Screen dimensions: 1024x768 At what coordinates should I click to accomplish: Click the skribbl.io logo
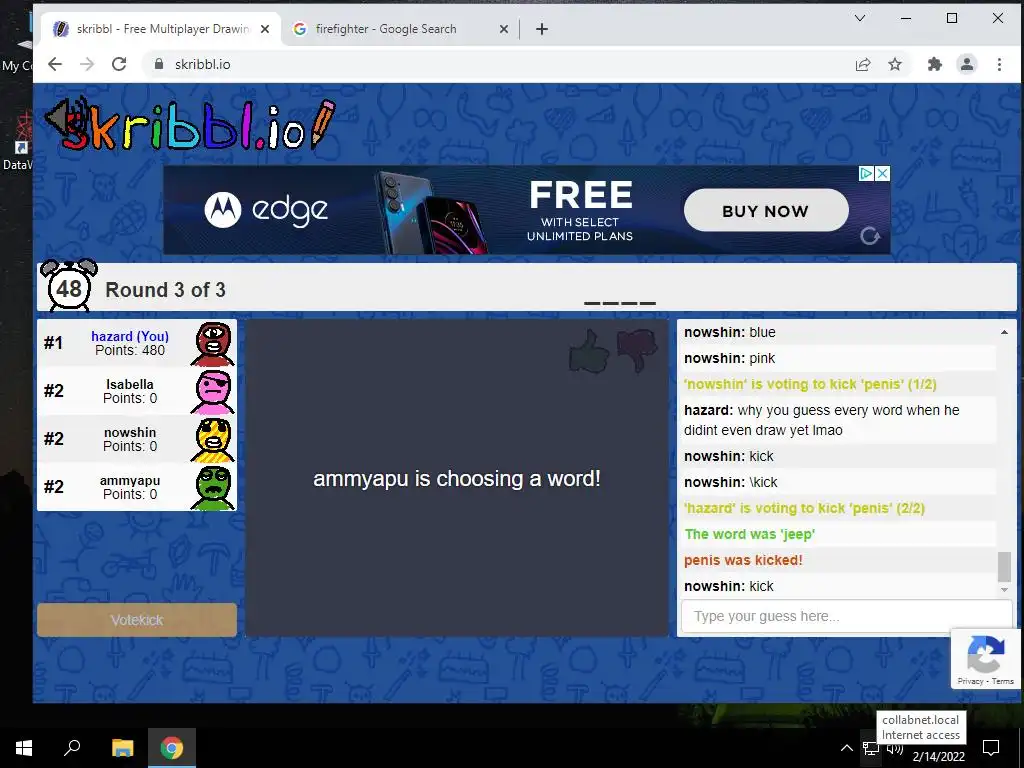[189, 124]
